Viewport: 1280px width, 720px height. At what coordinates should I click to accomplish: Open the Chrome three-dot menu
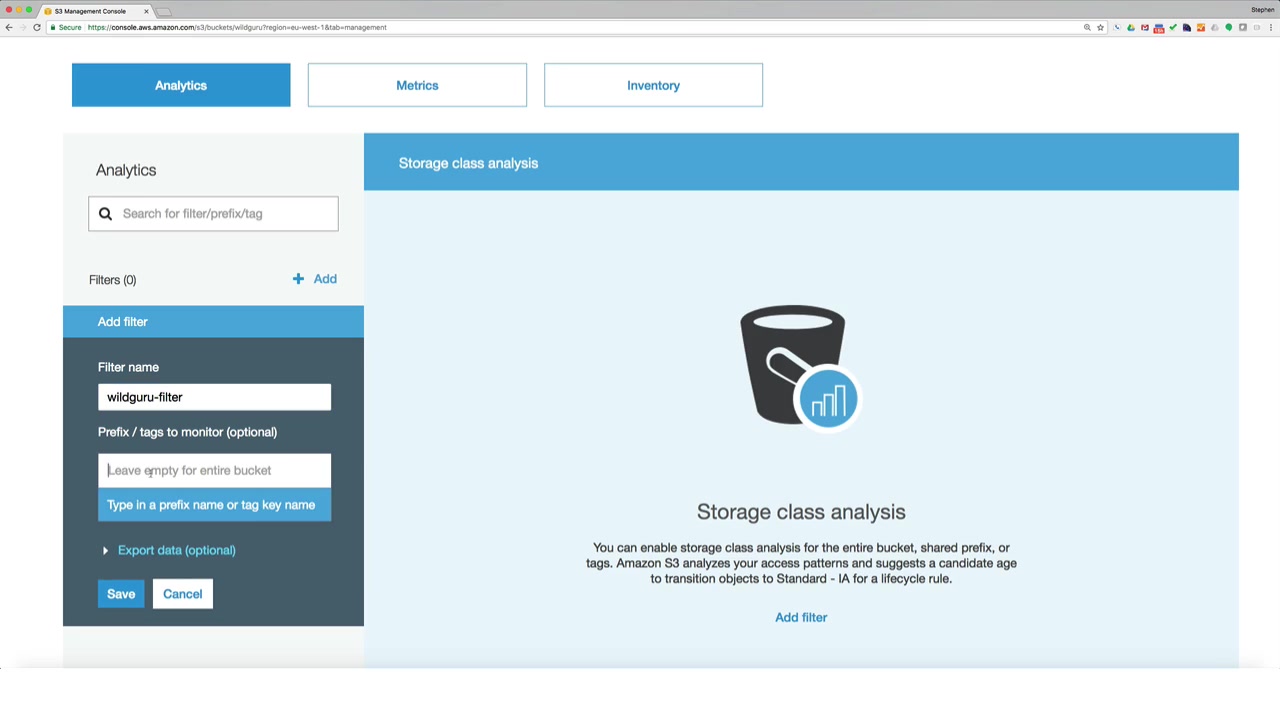[1271, 27]
